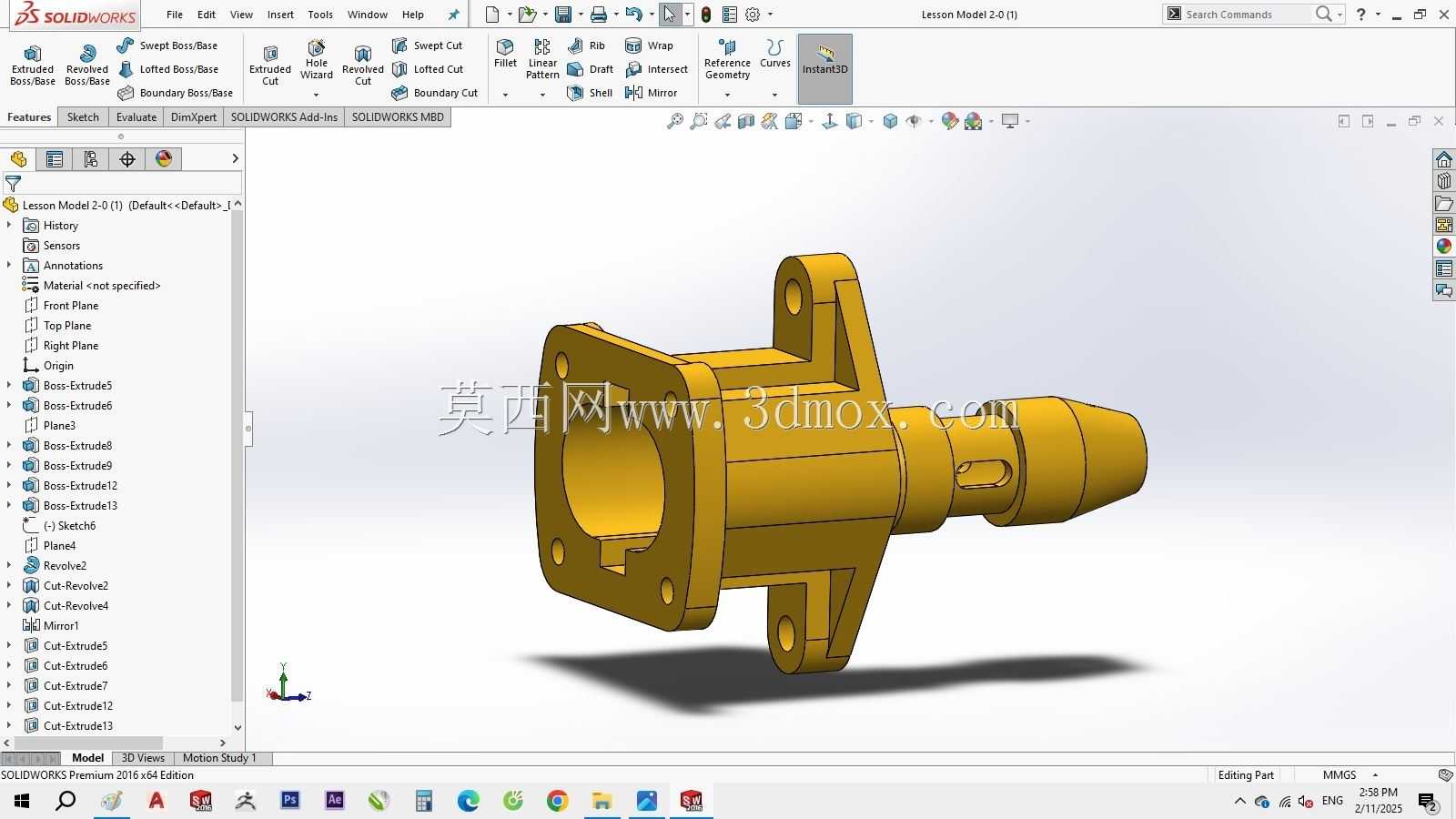Open the ConfigurationManager panel tab
1456x819 pixels.
pos(91,159)
